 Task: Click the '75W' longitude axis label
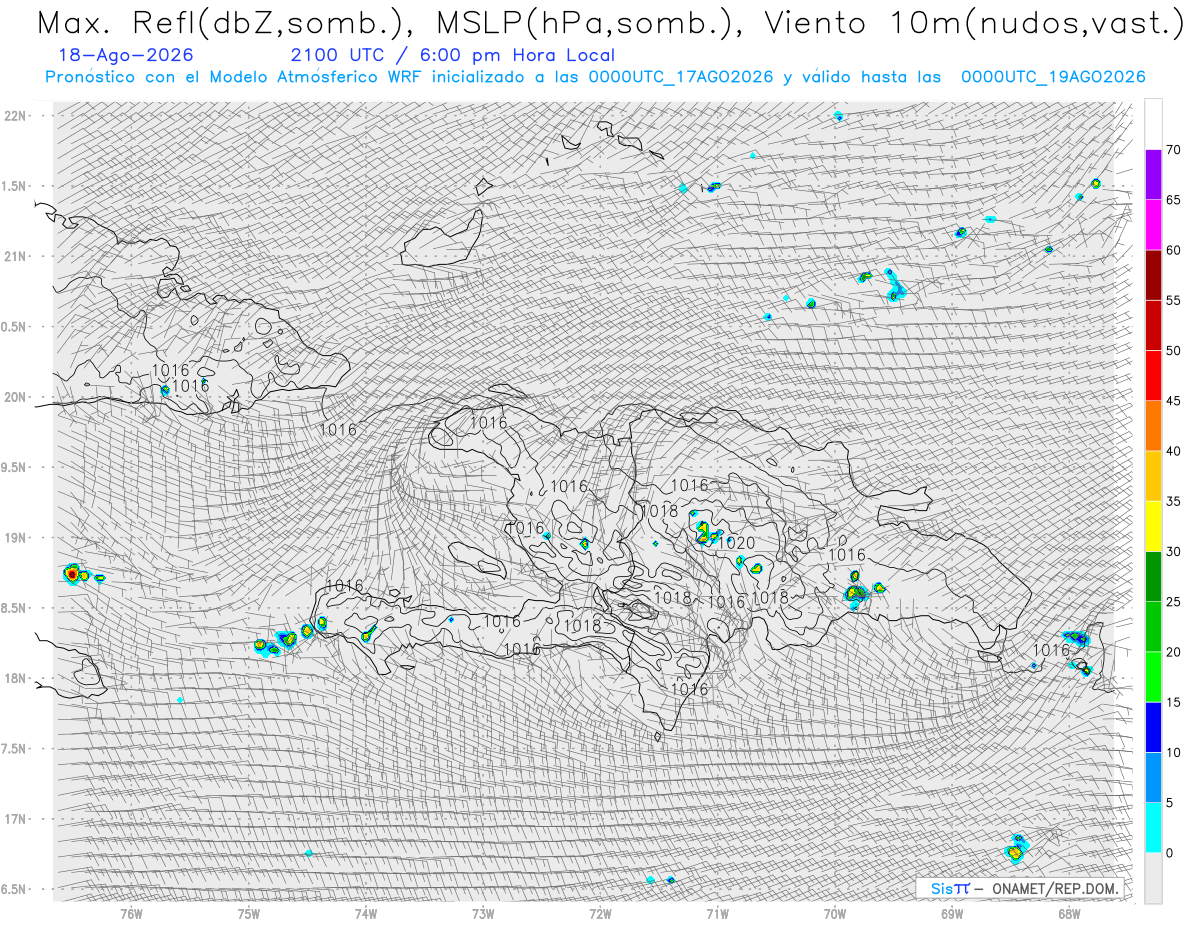pos(249,913)
